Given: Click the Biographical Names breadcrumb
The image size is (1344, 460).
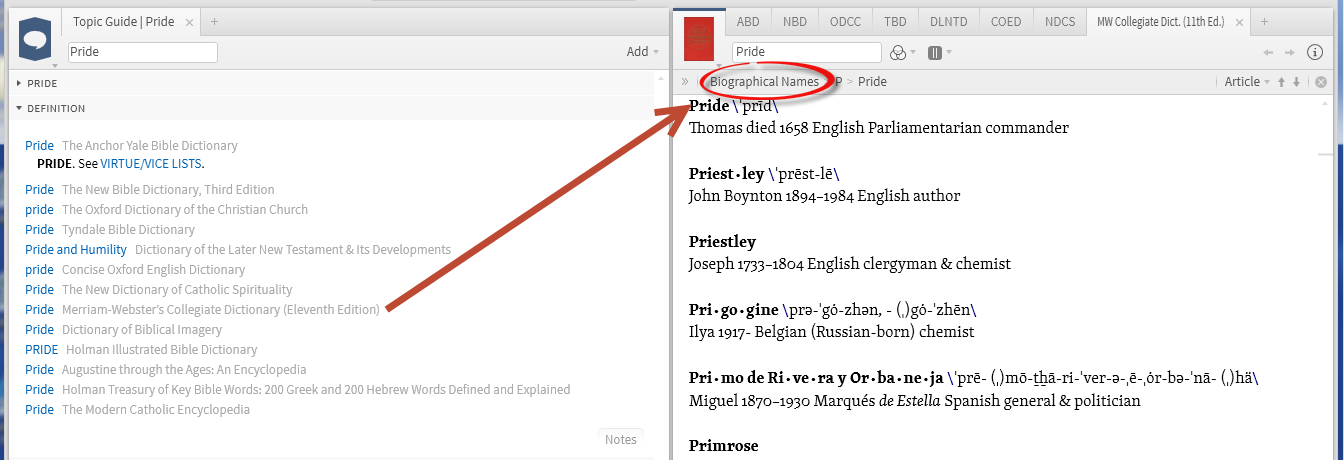Looking at the screenshot, I should (x=765, y=82).
